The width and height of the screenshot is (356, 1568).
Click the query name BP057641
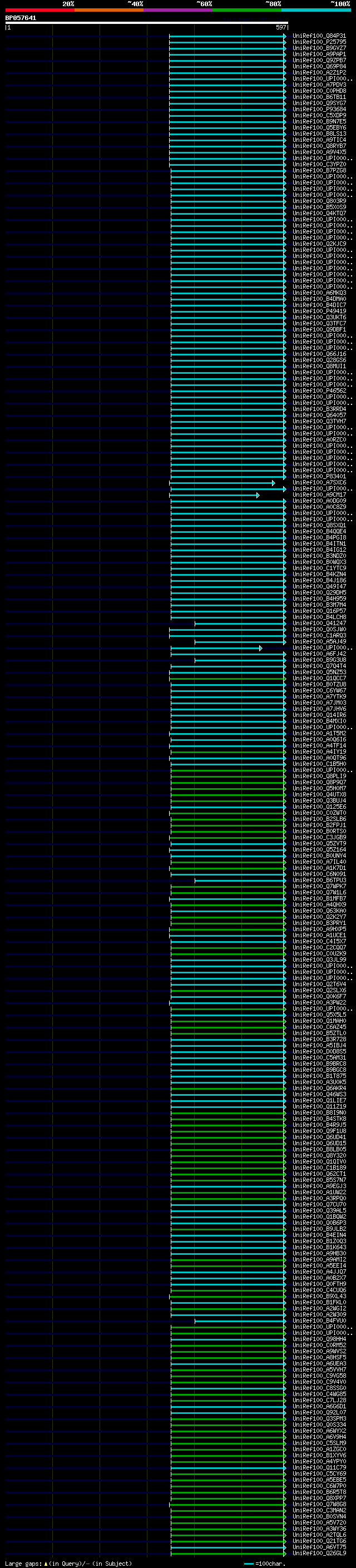pos(21,18)
